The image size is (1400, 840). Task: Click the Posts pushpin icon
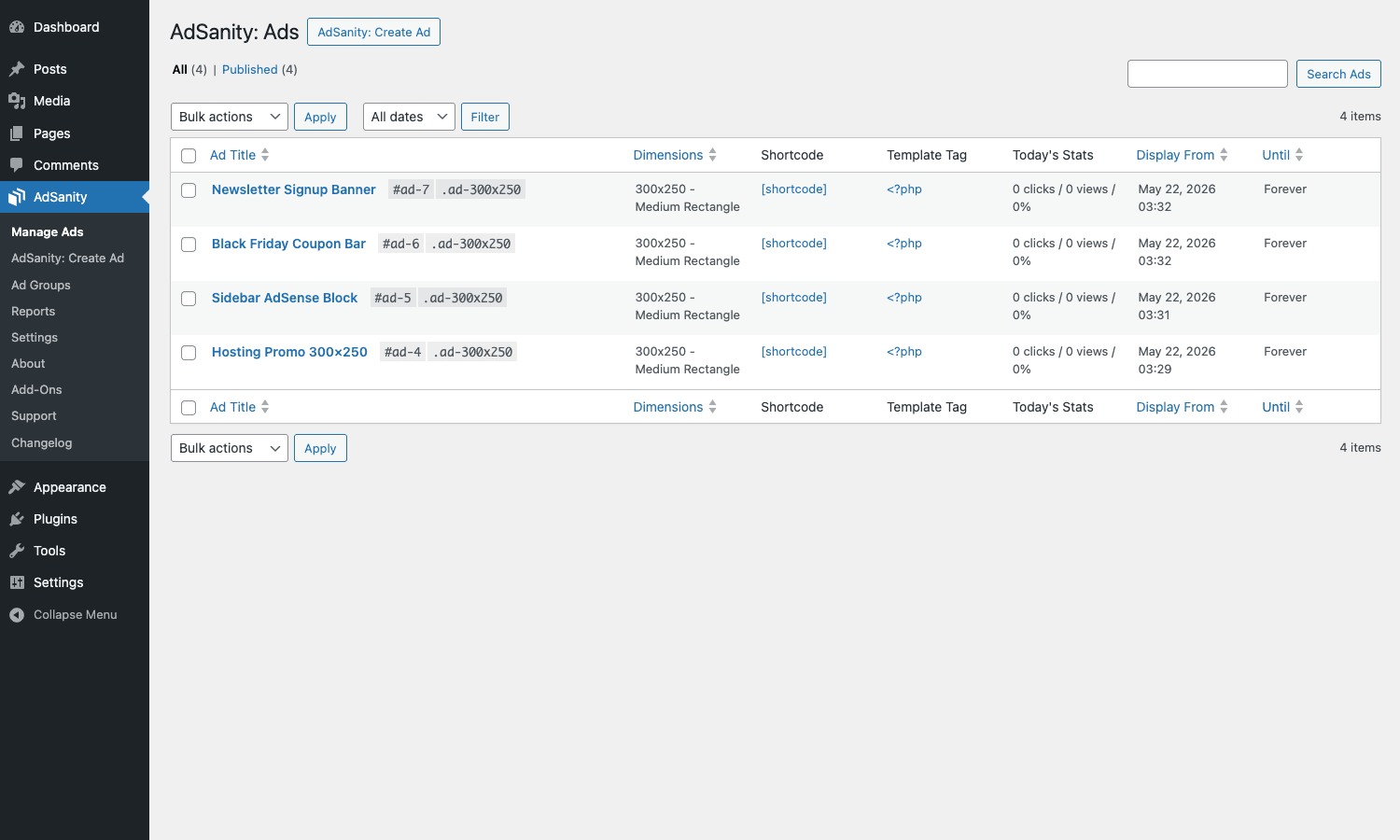click(x=17, y=69)
